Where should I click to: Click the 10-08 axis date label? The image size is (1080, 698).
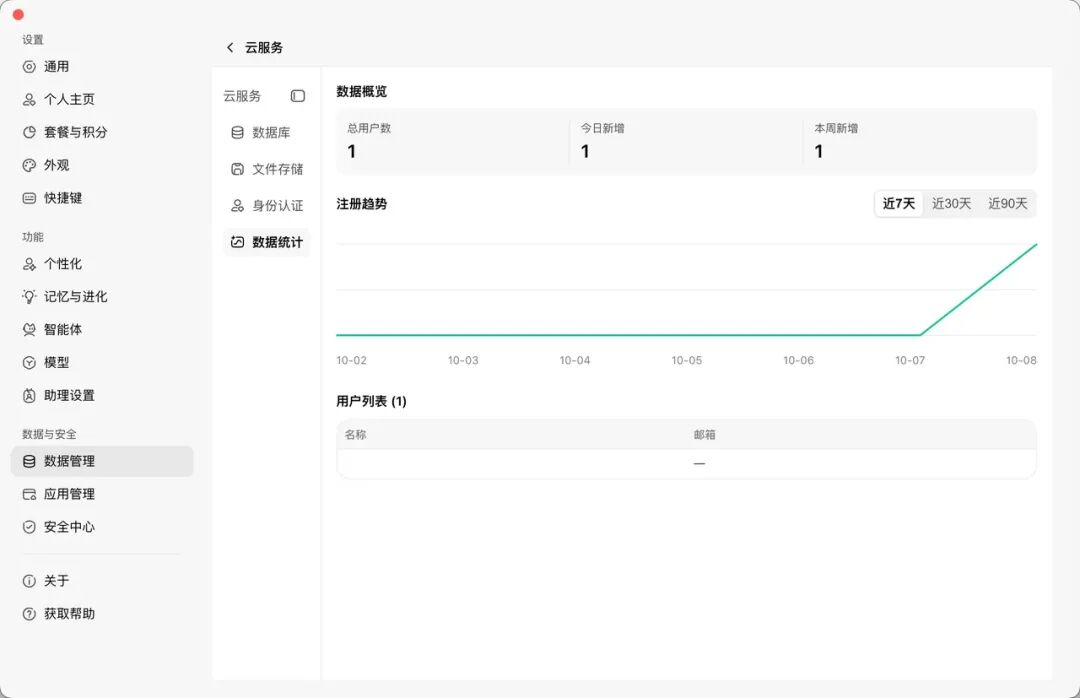click(1021, 360)
